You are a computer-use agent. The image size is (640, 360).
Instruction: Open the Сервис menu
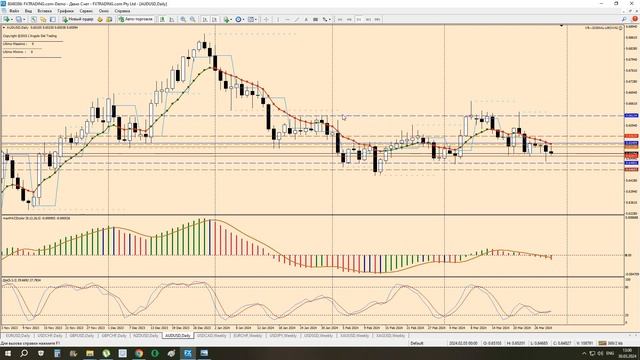[x=86, y=11]
